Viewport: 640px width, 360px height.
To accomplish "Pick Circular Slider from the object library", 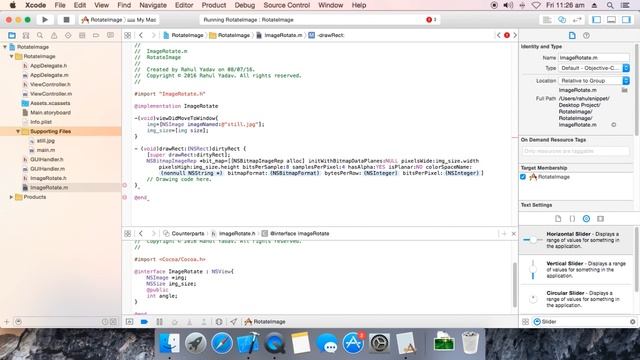I will pyautogui.click(x=576, y=299).
